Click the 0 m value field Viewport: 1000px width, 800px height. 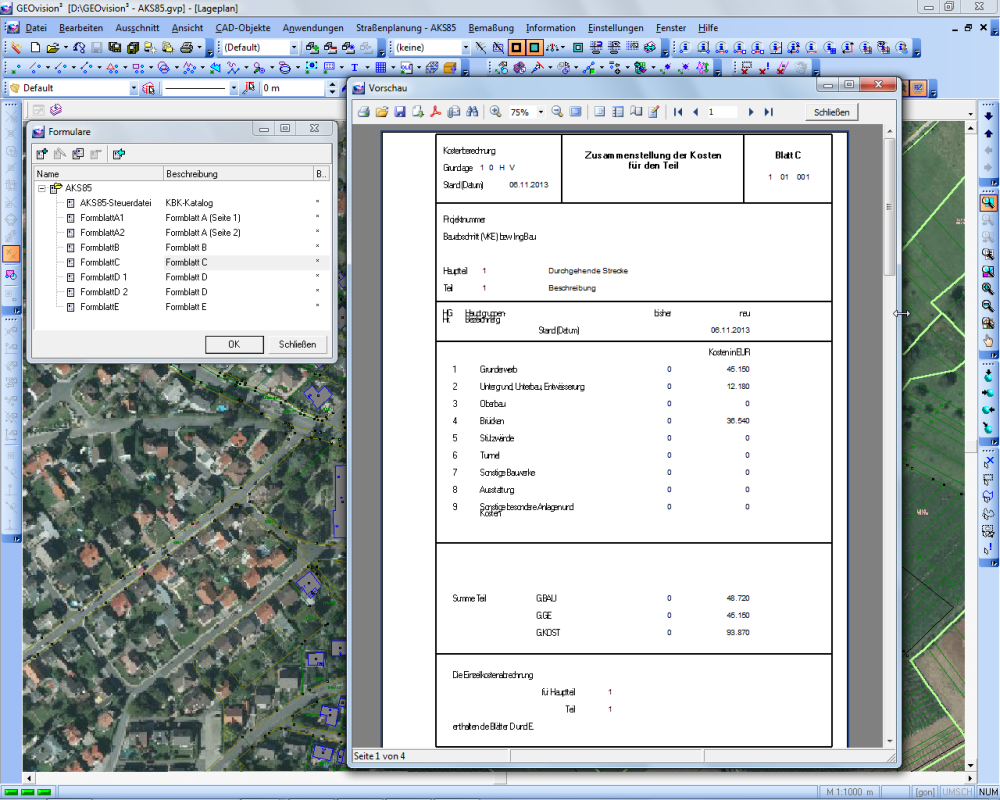293,88
